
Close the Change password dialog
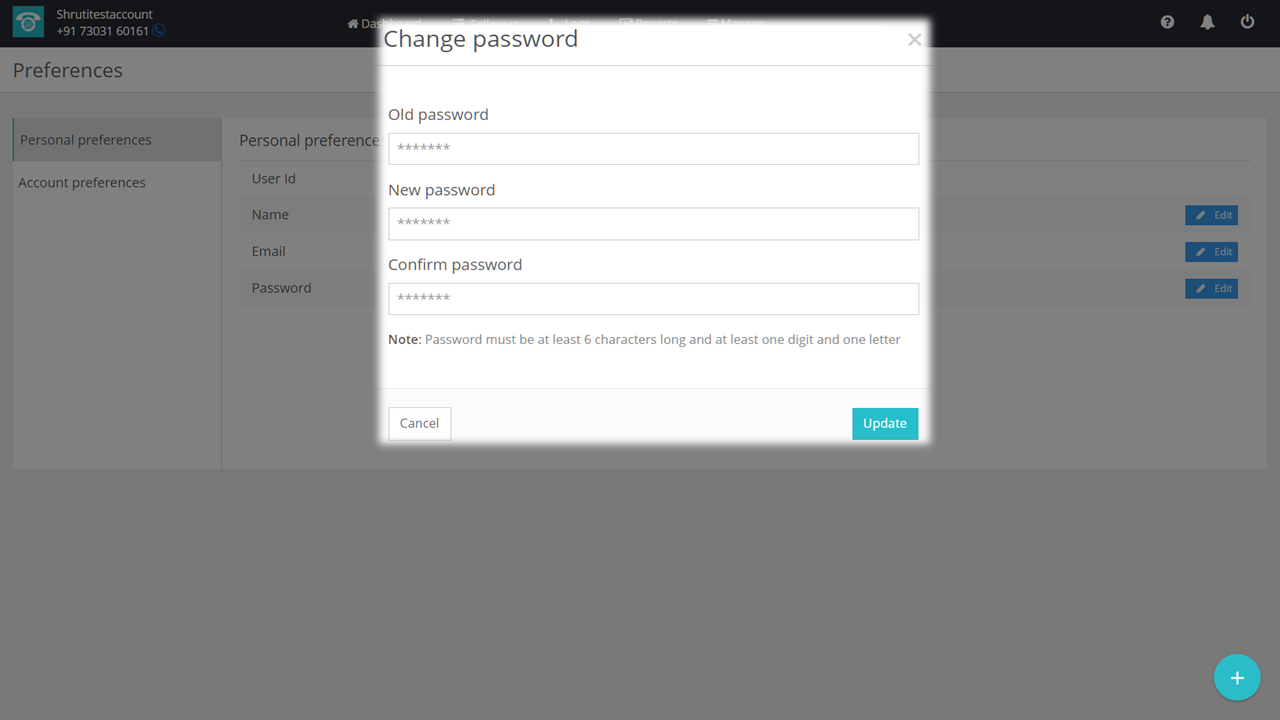[914, 40]
